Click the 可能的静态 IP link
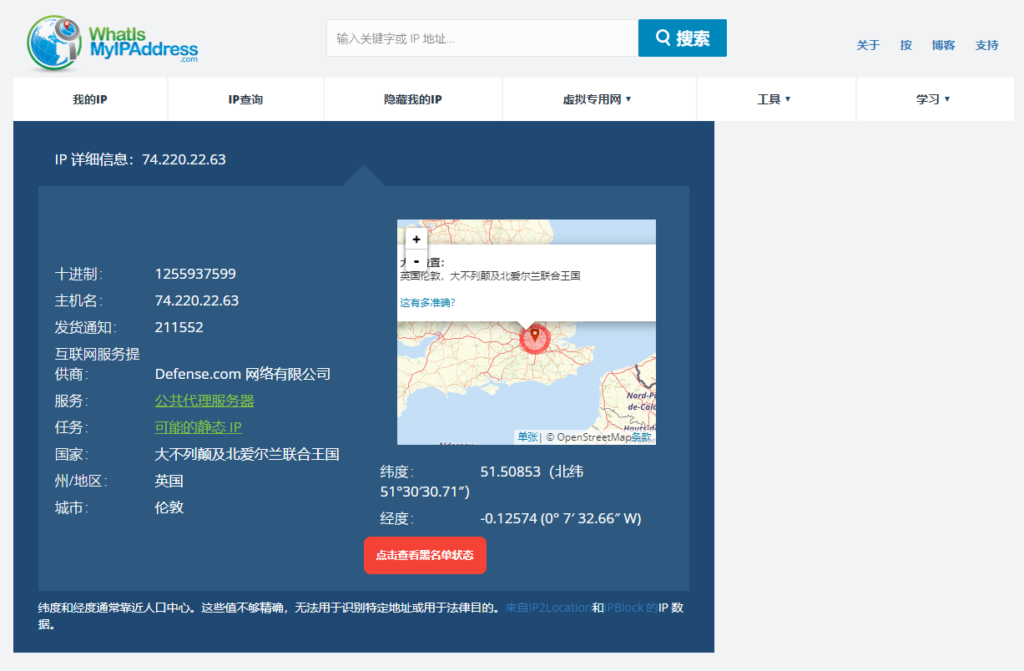The height and width of the screenshot is (671, 1024). coord(198,428)
